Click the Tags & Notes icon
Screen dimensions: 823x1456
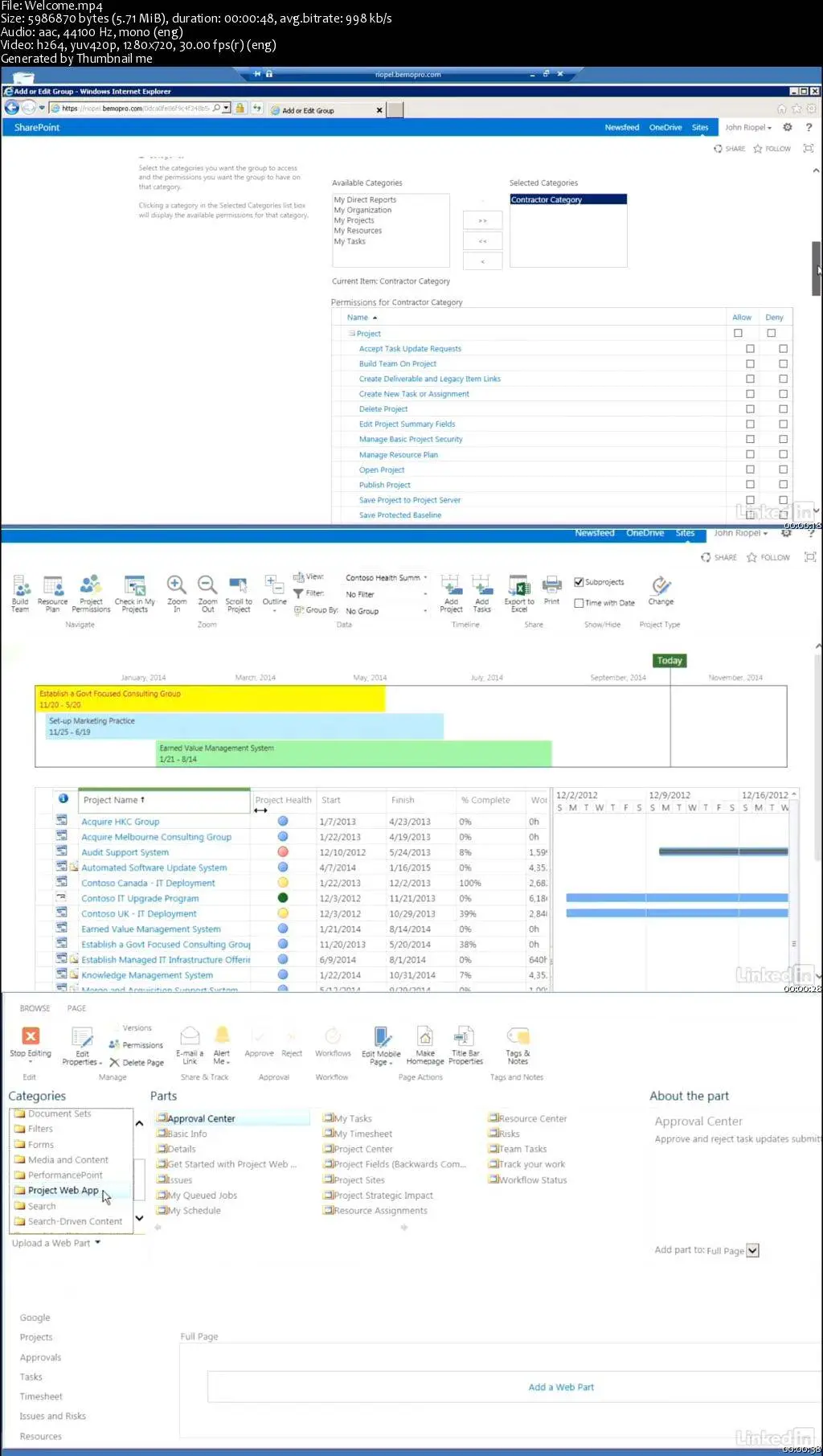[x=518, y=1036]
